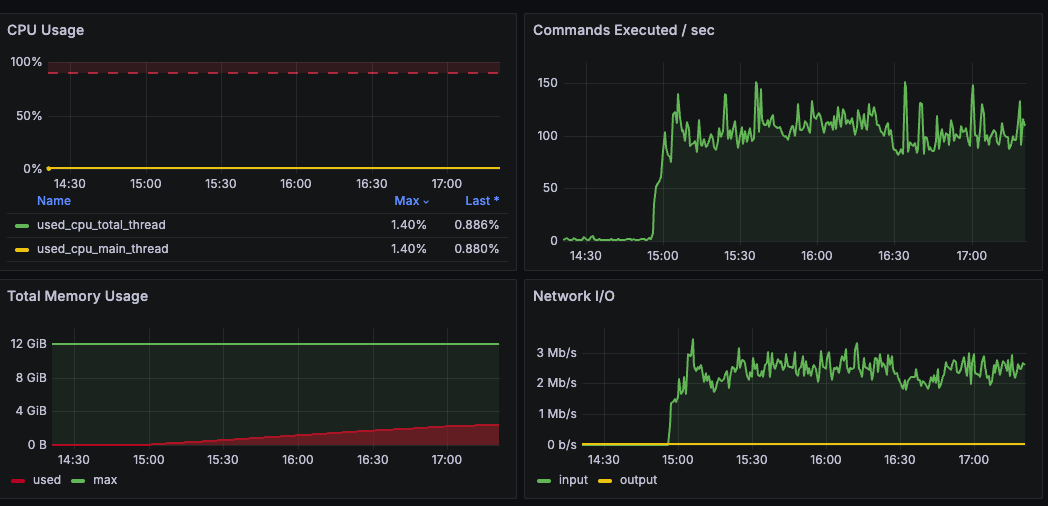Toggle the used_cpu_total_thread series label

[x=101, y=225]
